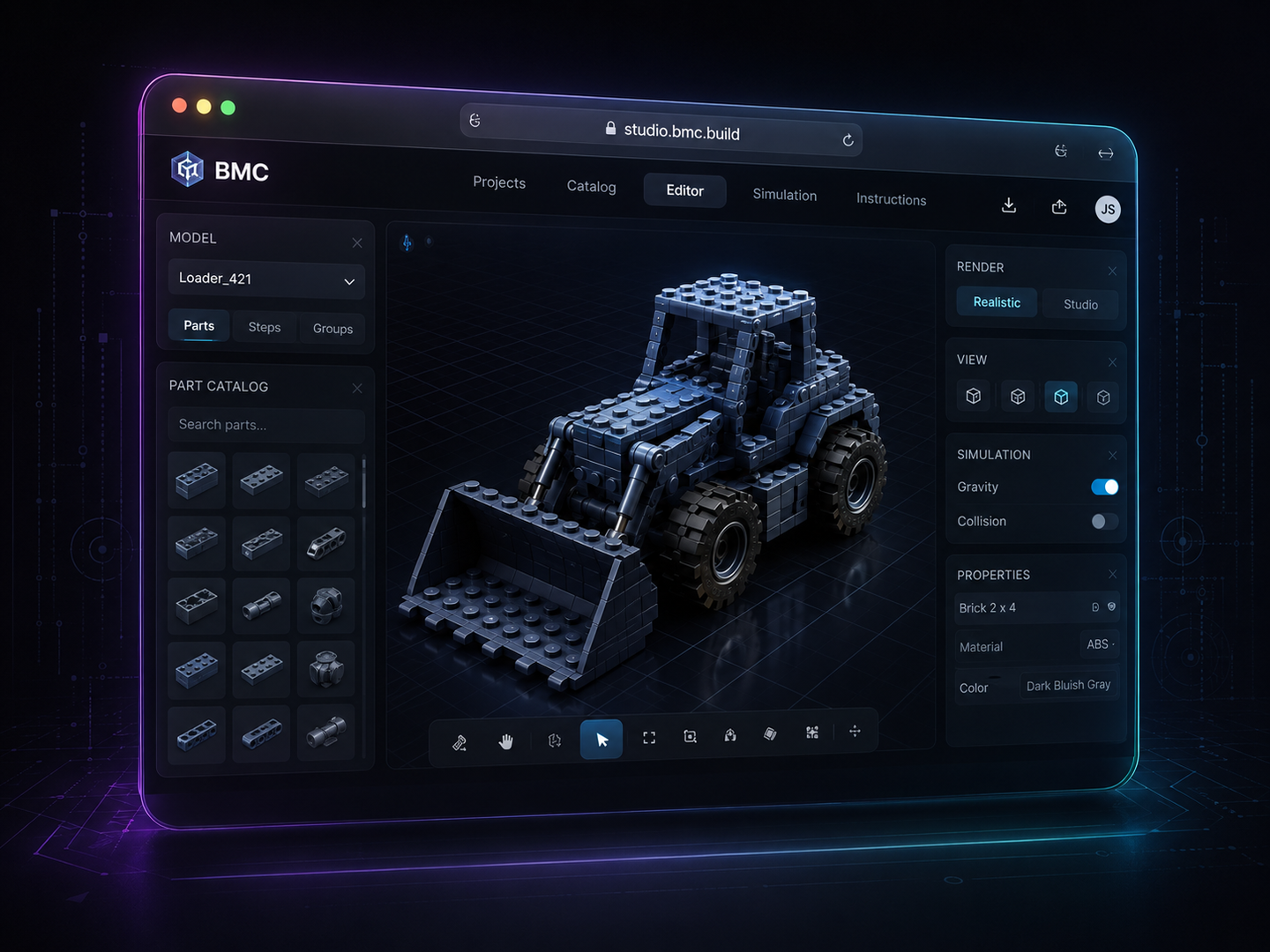Select the arrow pointer selection tool
The image size is (1270, 952).
click(x=601, y=740)
